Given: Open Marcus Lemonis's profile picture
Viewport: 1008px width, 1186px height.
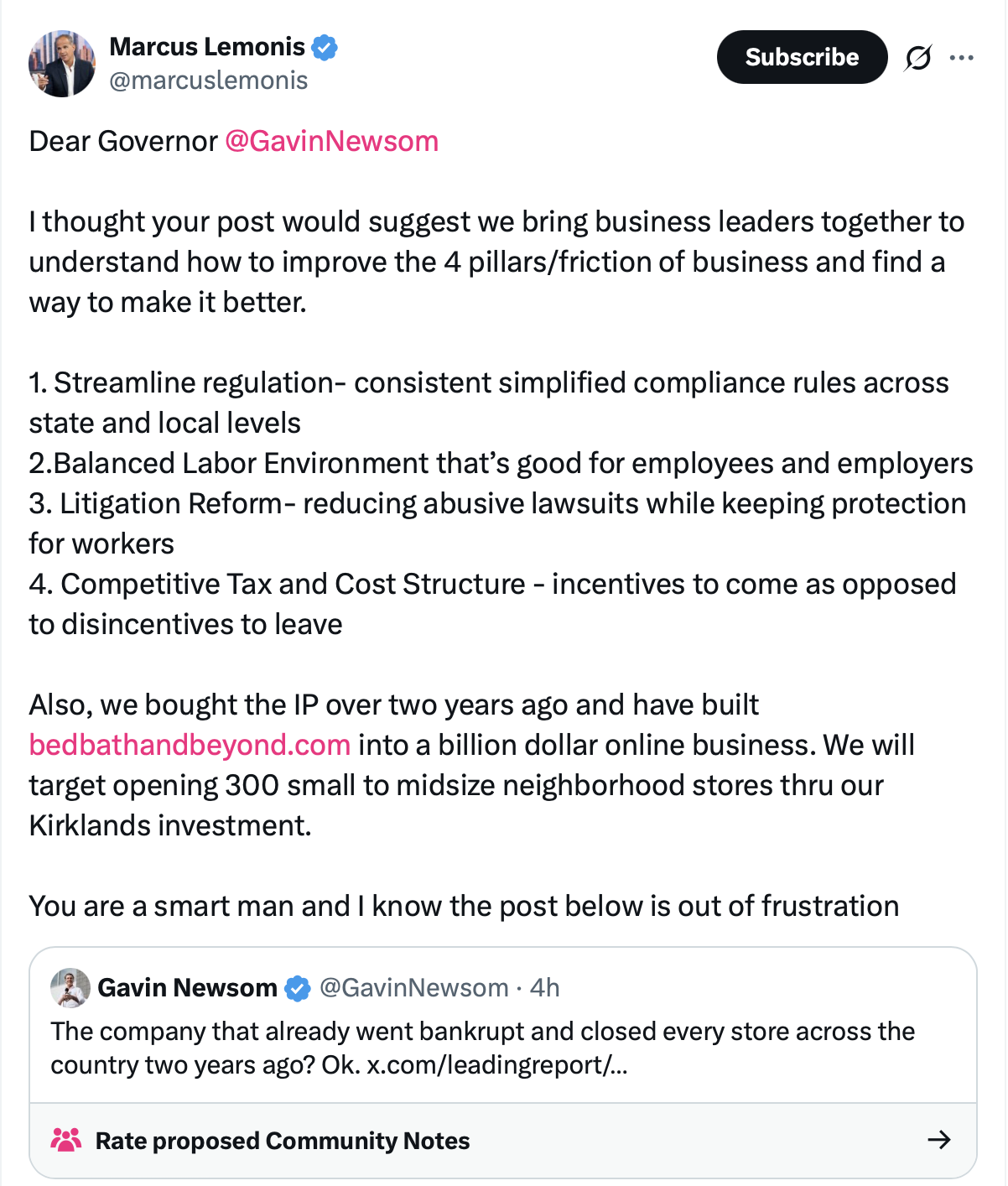Looking at the screenshot, I should coord(62,64).
